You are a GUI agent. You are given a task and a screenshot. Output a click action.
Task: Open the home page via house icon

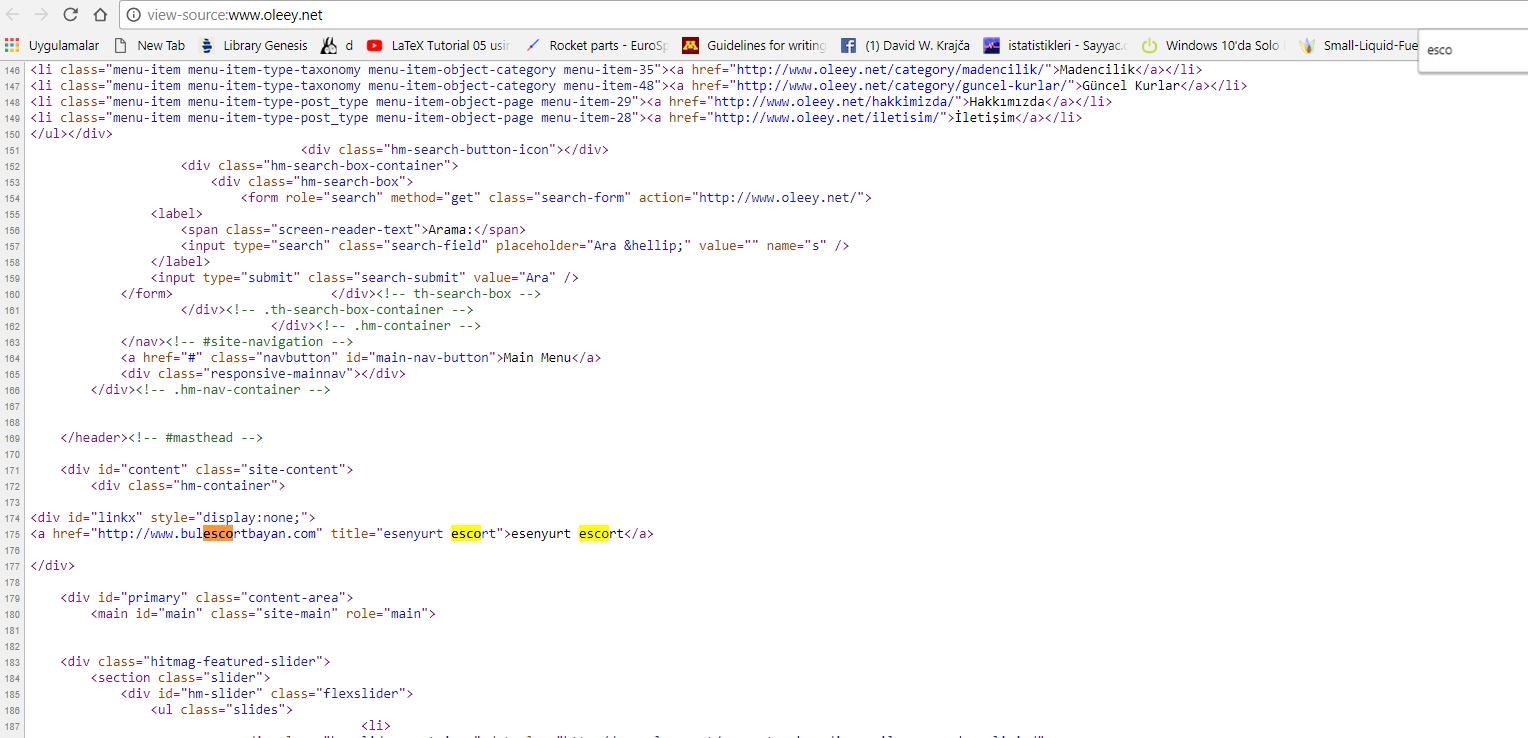pyautogui.click(x=100, y=15)
